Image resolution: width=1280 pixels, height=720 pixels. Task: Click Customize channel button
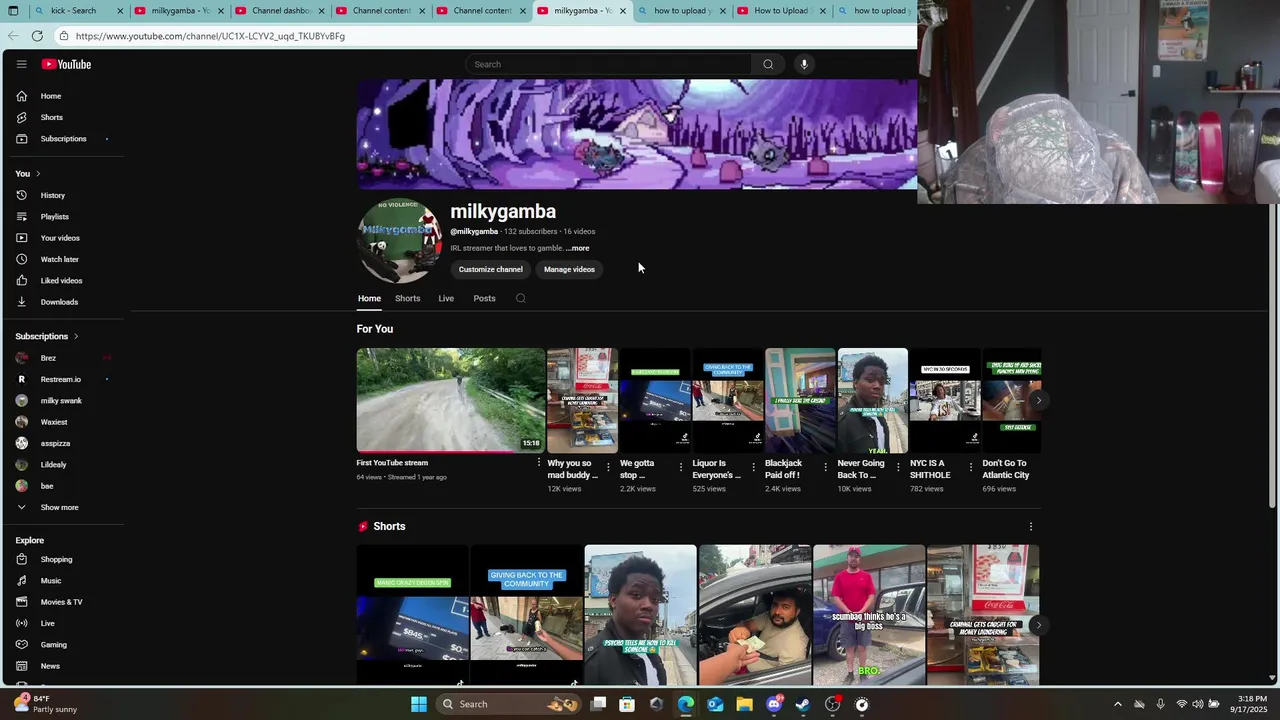coord(490,269)
